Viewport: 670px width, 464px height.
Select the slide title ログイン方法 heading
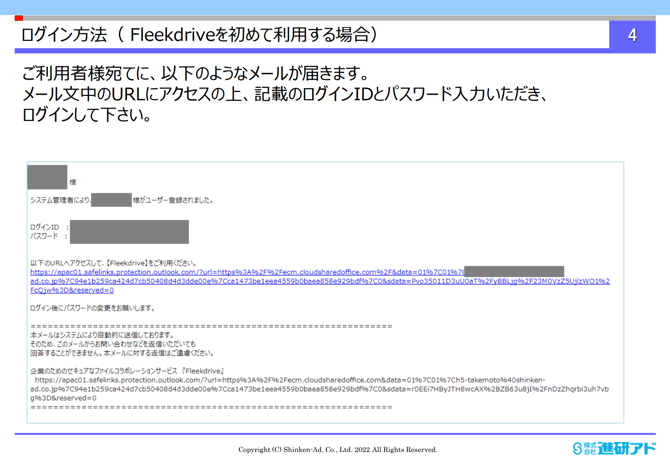[200, 35]
